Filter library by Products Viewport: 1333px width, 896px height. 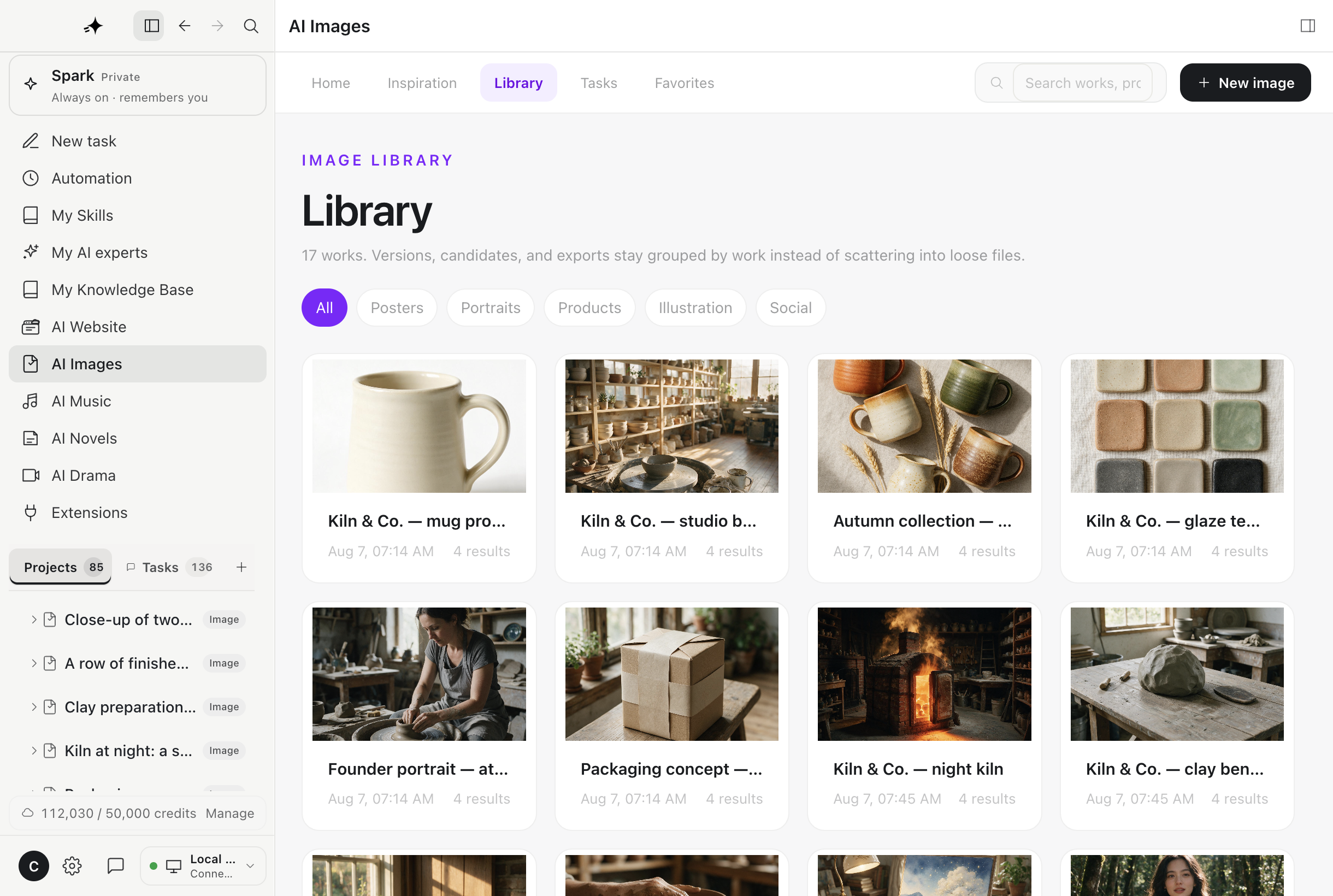pos(589,308)
